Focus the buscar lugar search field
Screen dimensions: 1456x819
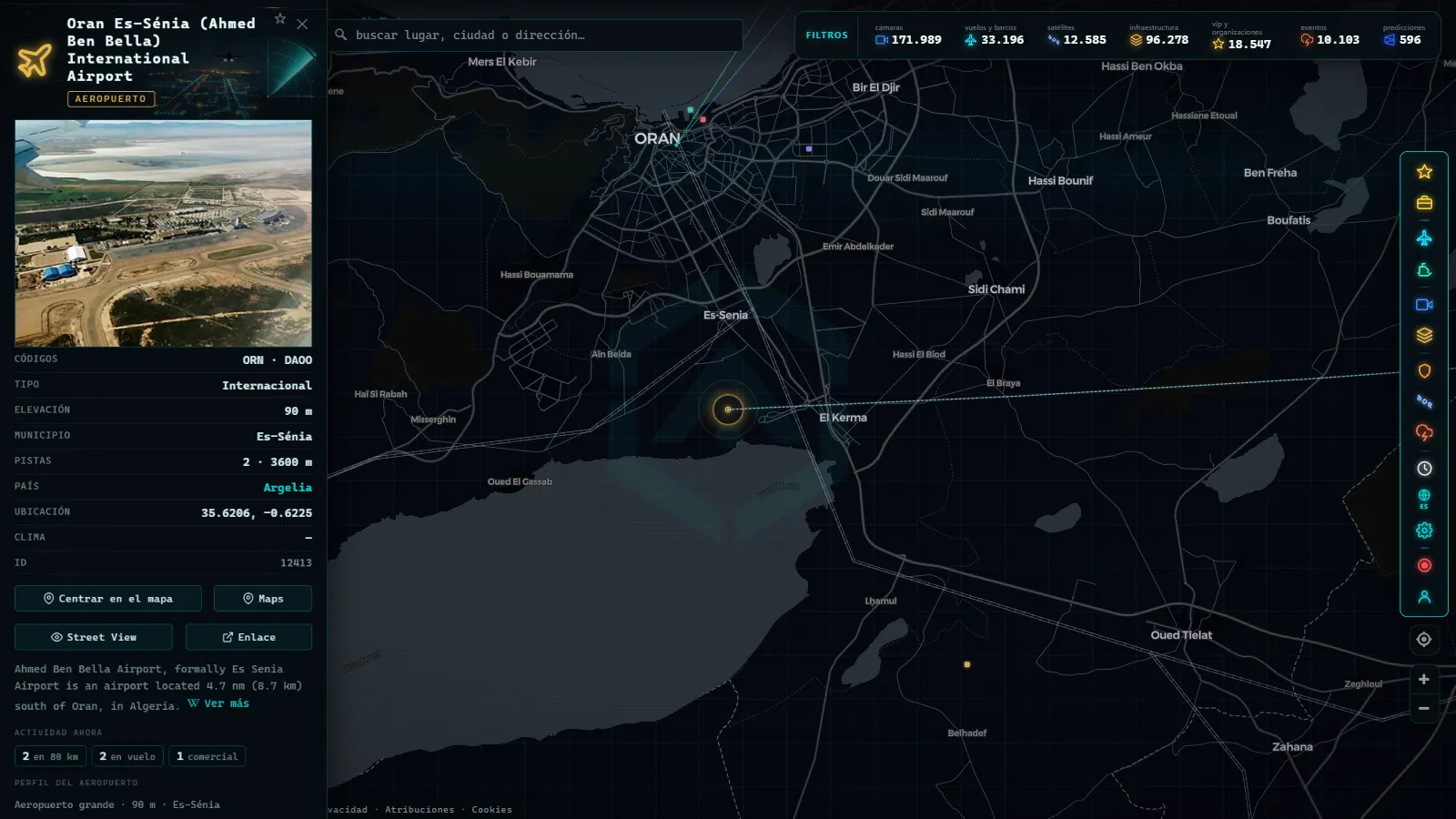535,35
